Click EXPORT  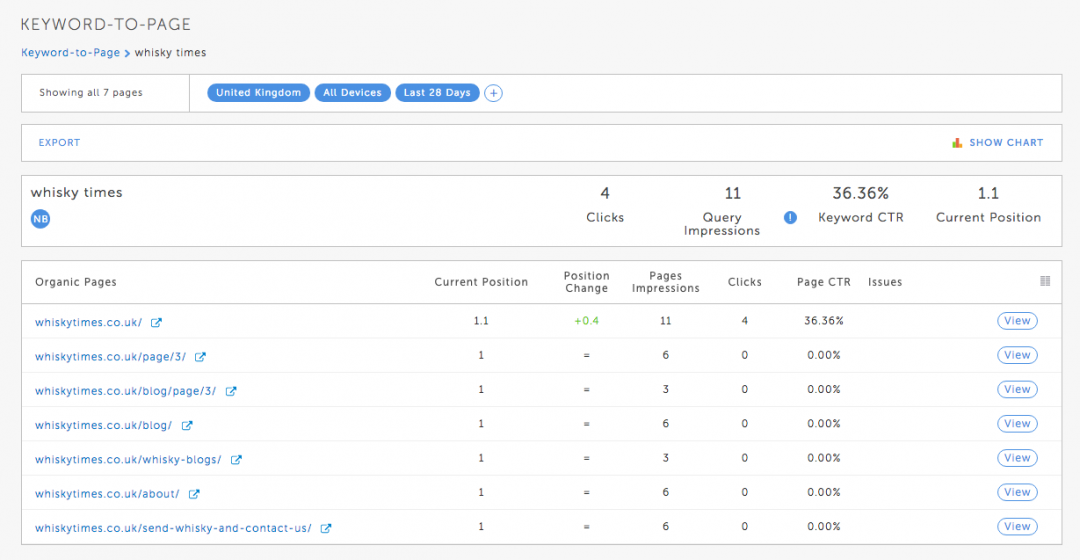tap(59, 143)
